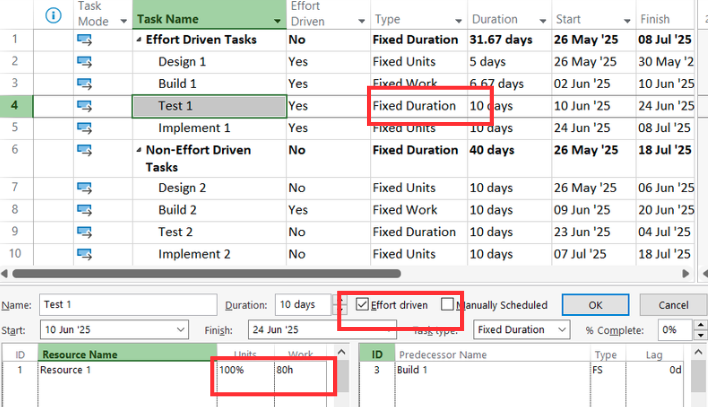Click the 100% units cell for Resource 1
Viewport: 708px width, 407px height.
(246, 370)
